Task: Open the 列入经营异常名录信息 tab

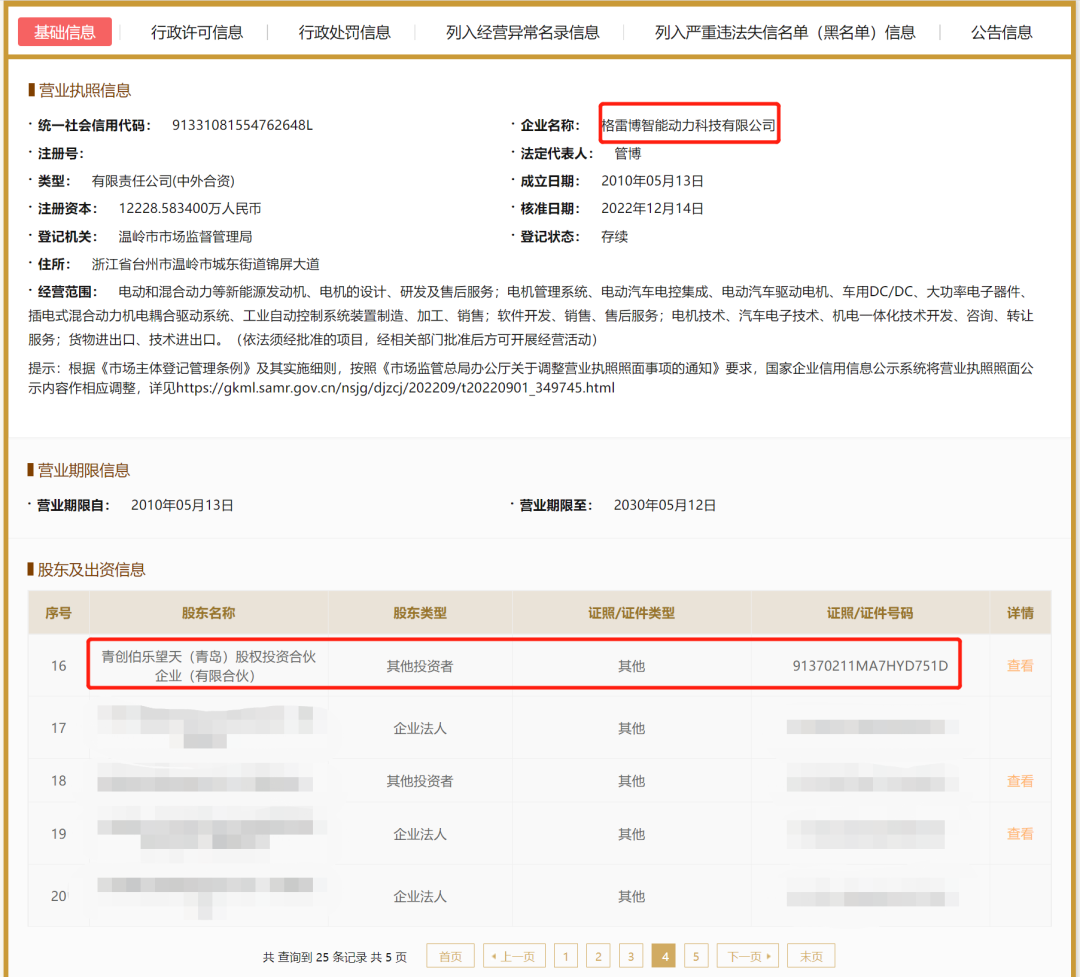Action: click(x=523, y=32)
